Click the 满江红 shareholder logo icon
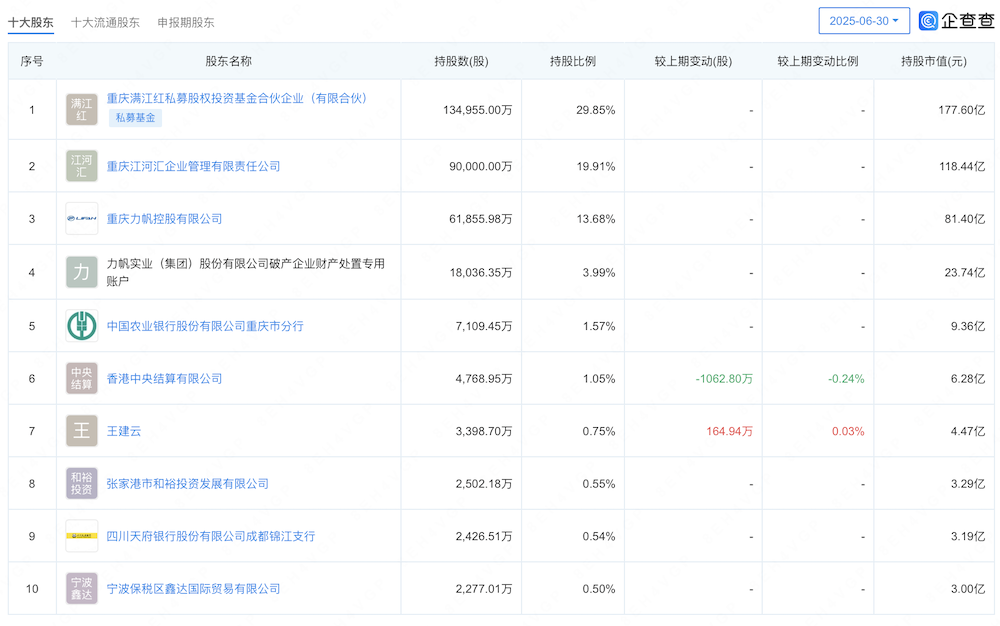 tap(81, 110)
